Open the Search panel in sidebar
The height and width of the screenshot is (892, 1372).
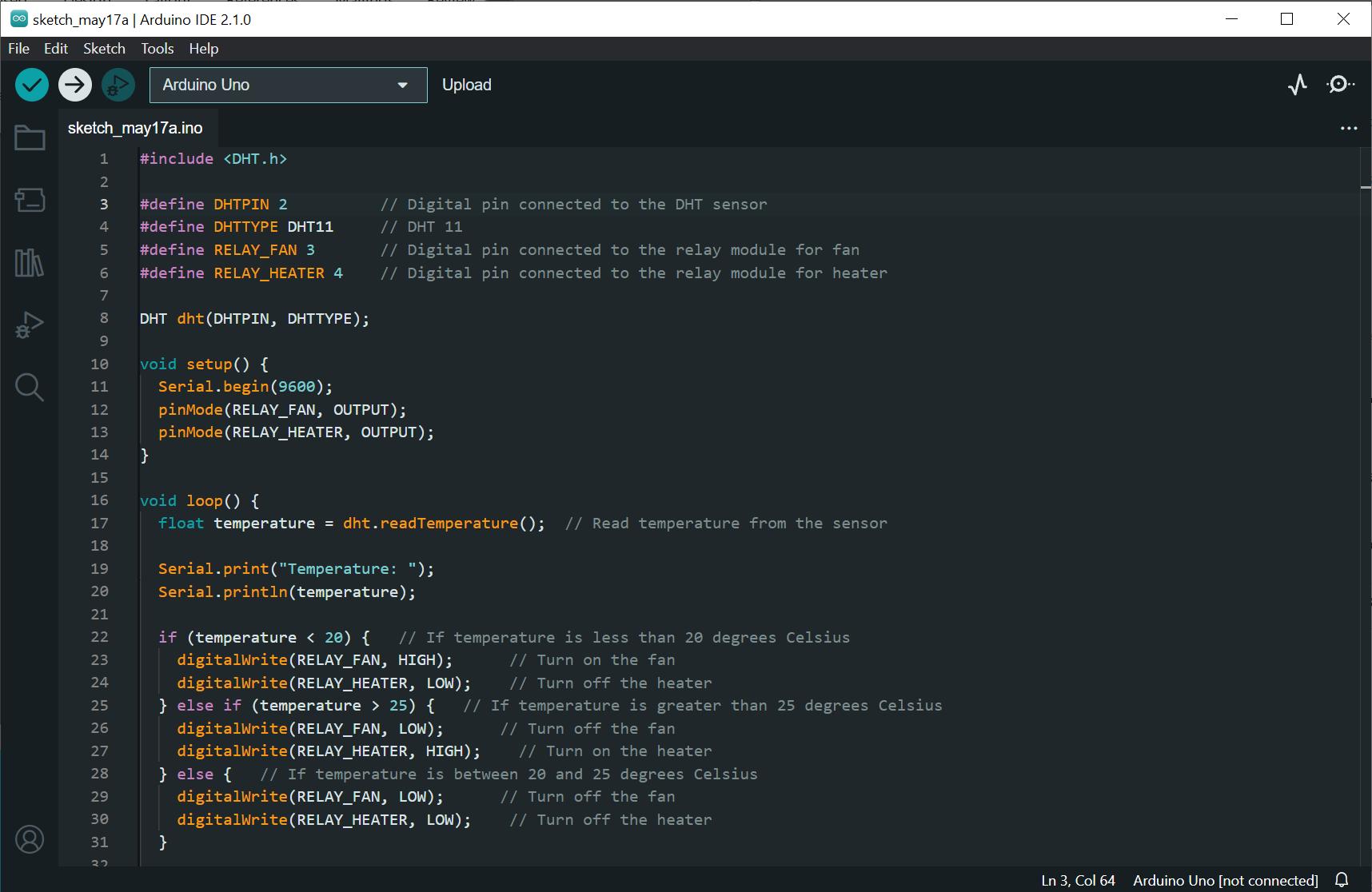pyautogui.click(x=30, y=388)
